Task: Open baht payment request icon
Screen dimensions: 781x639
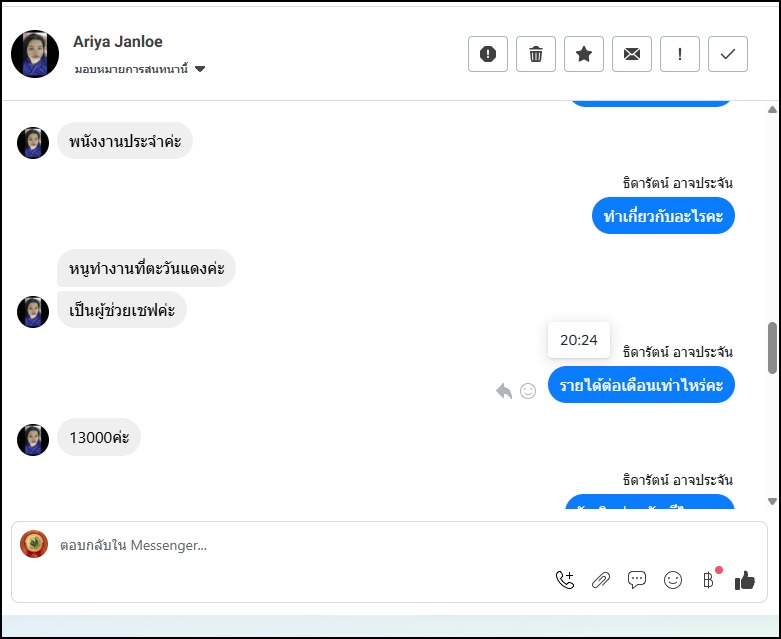Action: point(709,580)
